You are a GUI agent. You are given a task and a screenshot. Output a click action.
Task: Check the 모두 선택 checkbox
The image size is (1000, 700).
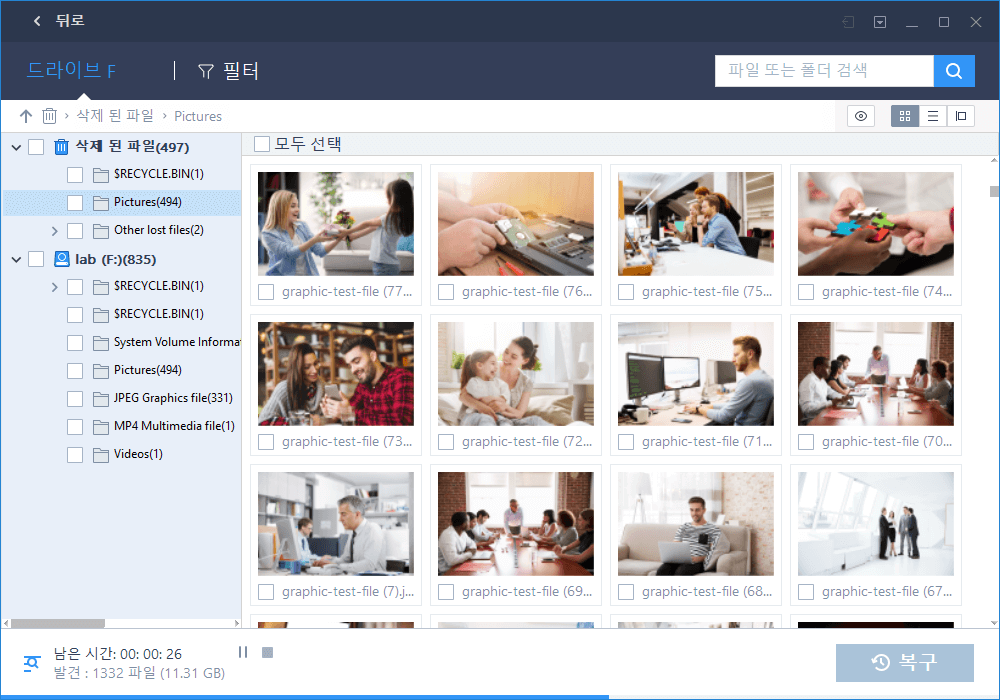pyautogui.click(x=261, y=144)
